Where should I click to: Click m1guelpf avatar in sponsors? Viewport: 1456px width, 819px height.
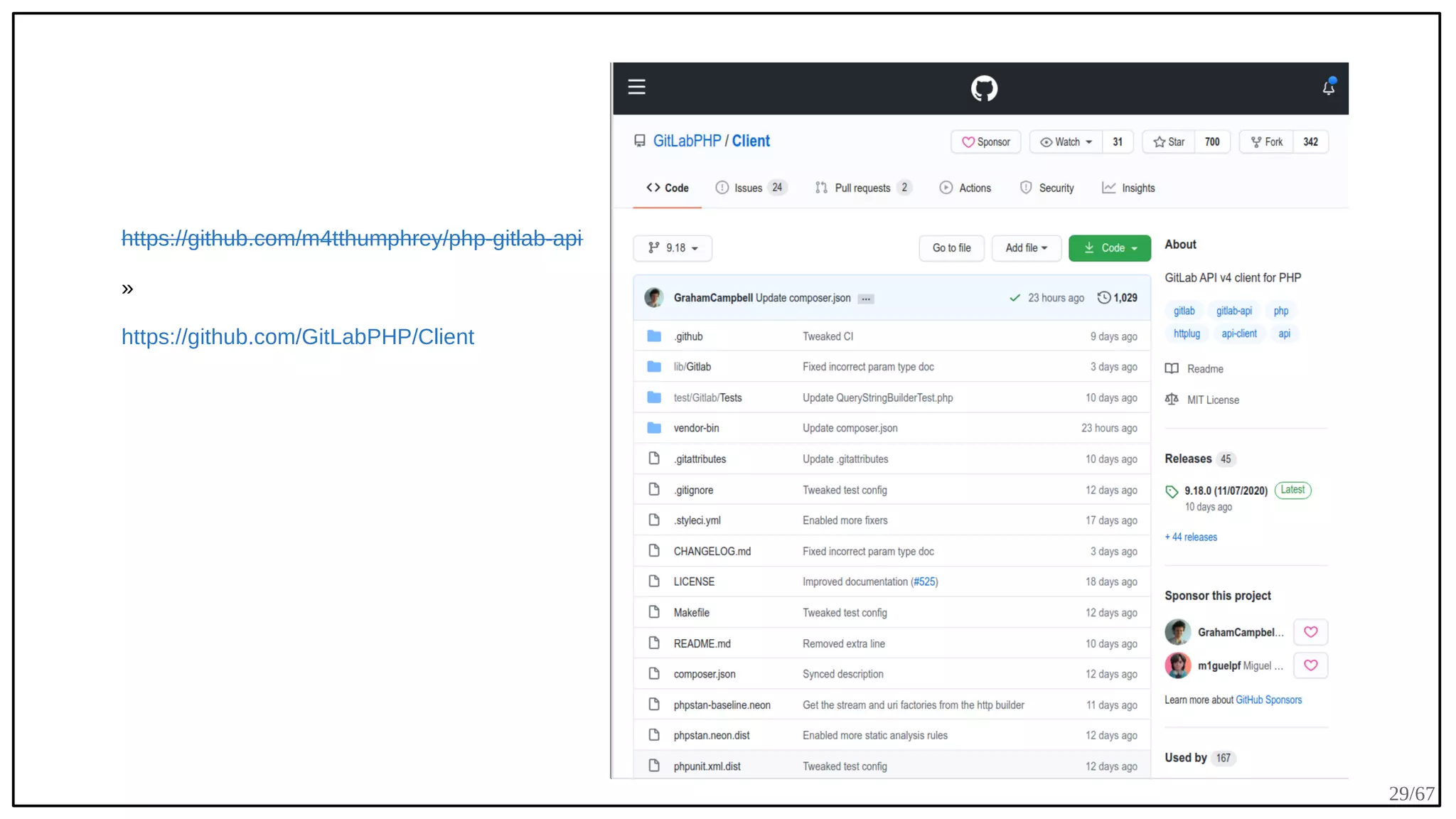(x=1177, y=665)
